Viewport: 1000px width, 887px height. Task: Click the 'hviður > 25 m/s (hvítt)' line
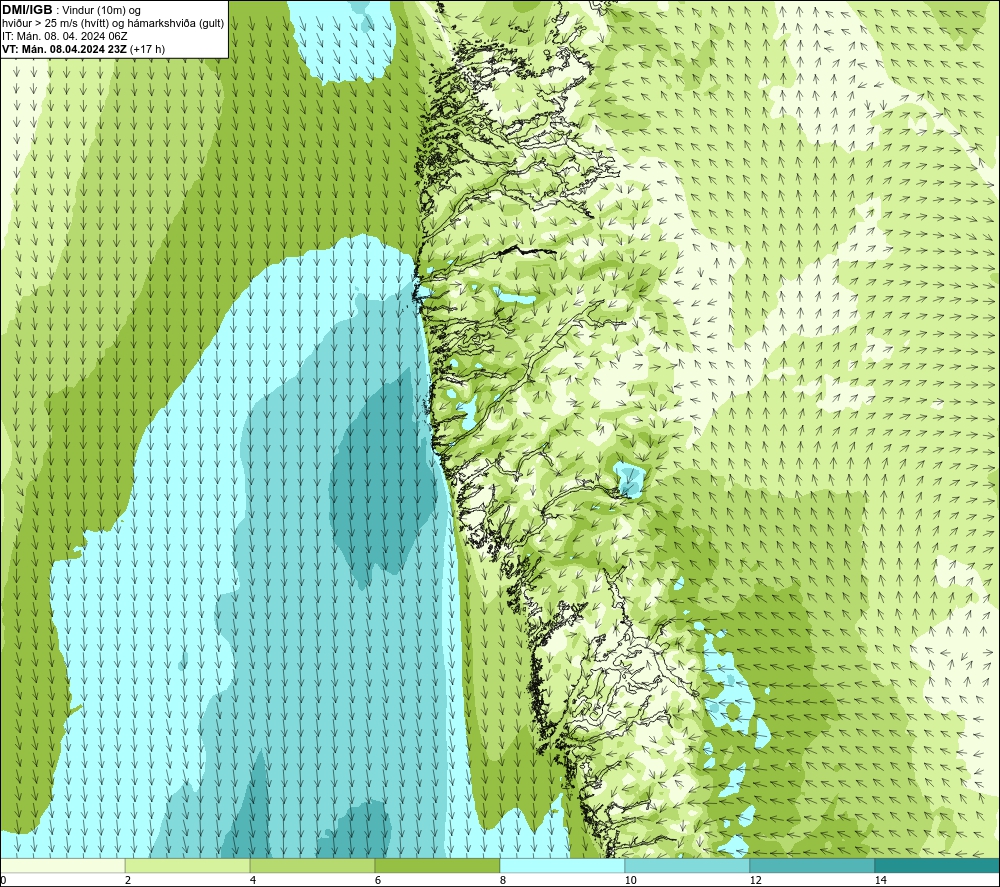pyautogui.click(x=56, y=24)
